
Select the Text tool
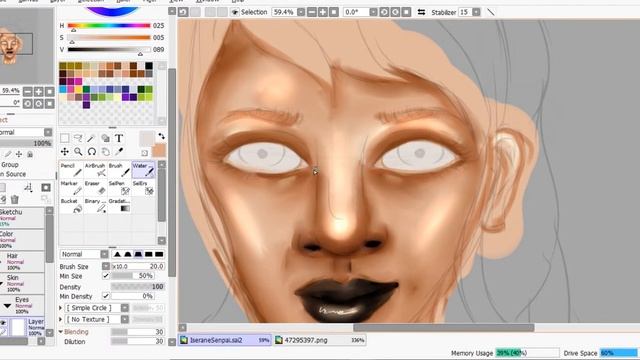click(x=119, y=138)
